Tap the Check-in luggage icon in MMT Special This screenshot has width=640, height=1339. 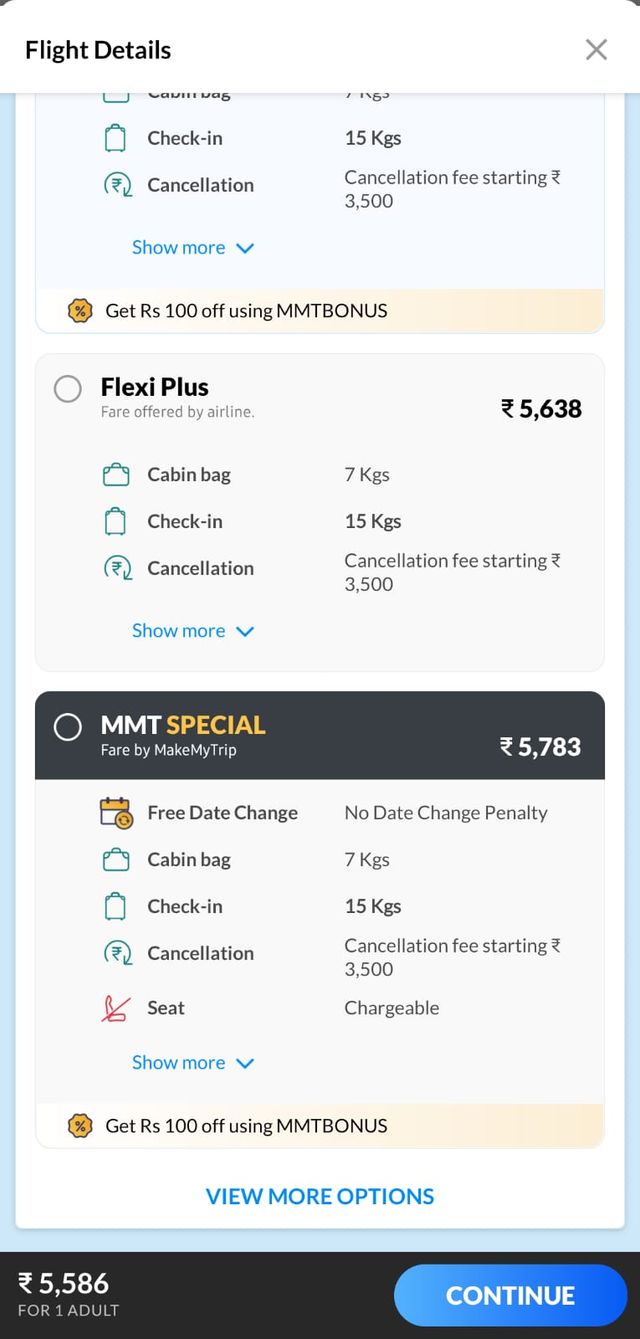click(116, 906)
